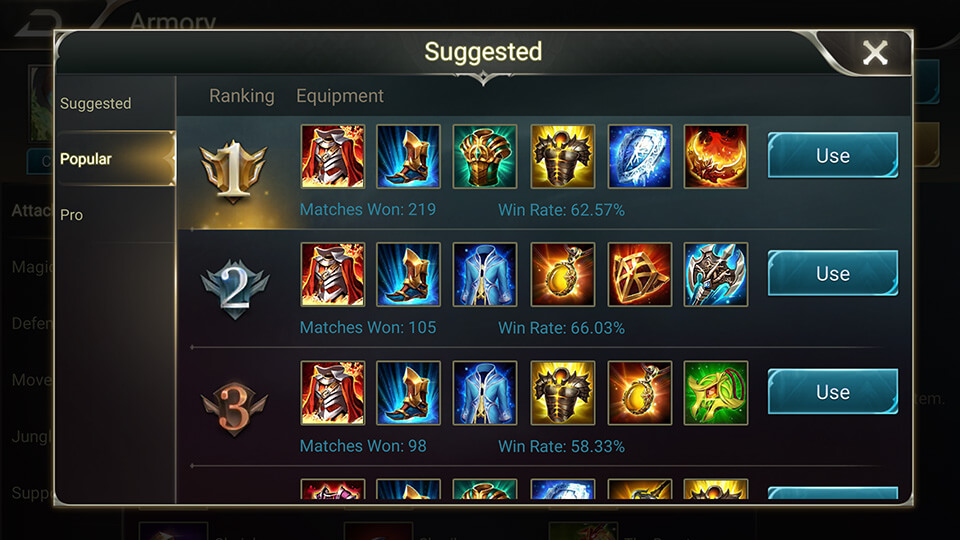Select the green amulet item in rank 3
960x540 pixels.
(x=716, y=392)
